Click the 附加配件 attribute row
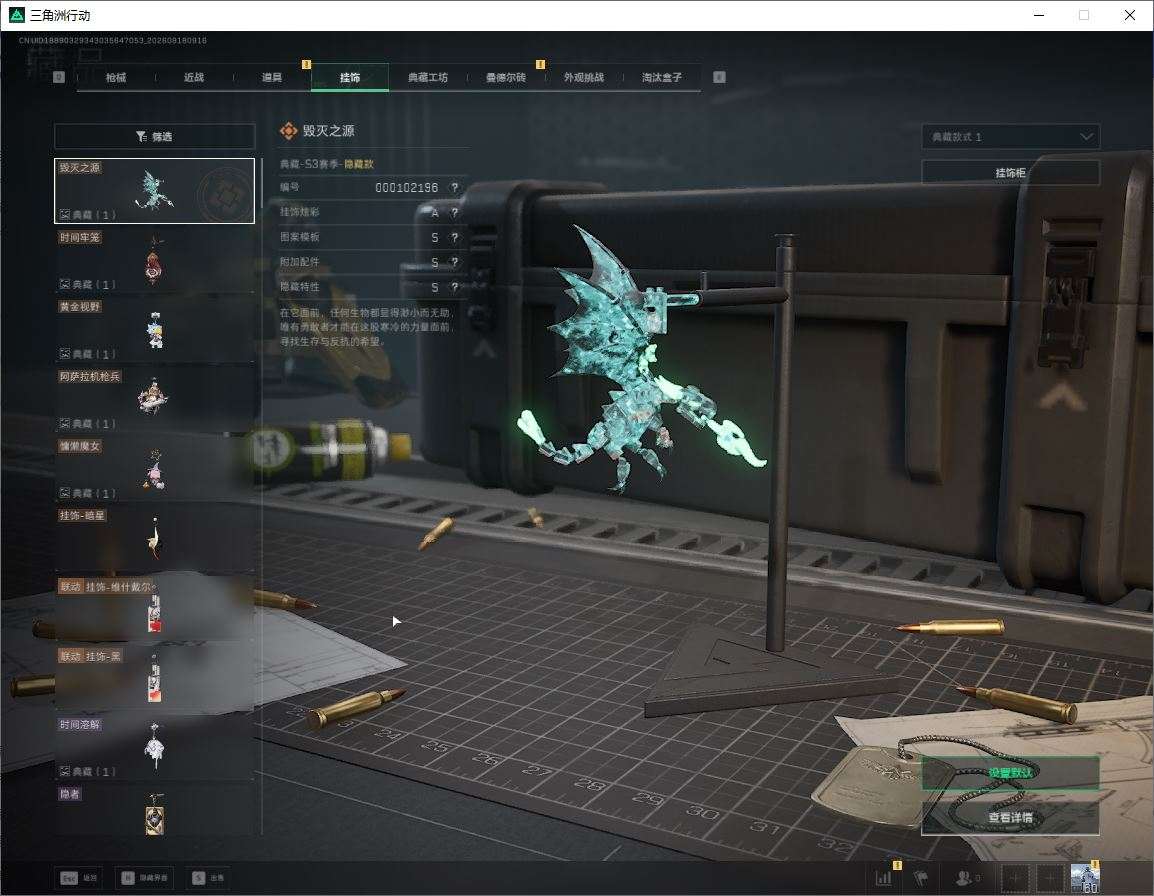 (x=371, y=262)
